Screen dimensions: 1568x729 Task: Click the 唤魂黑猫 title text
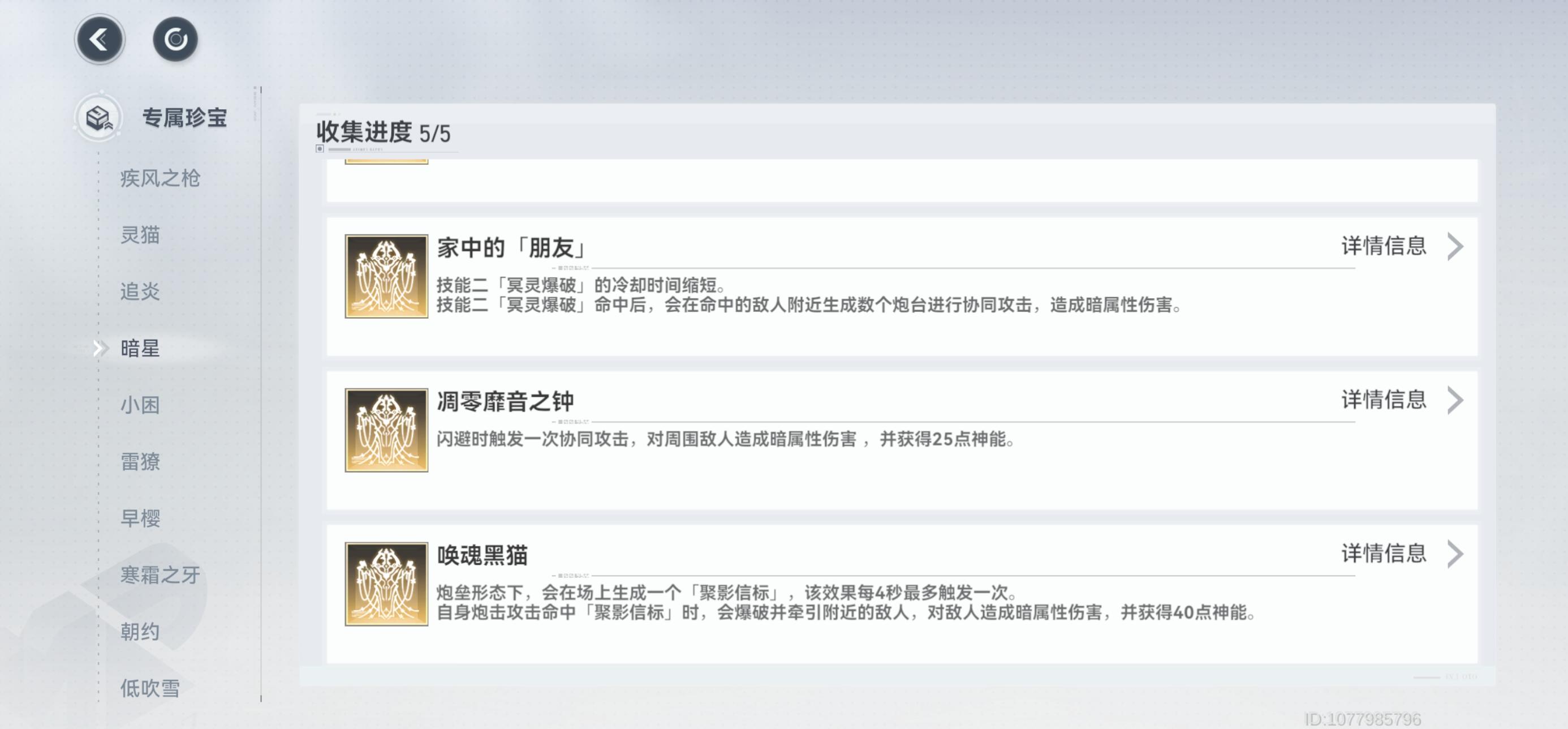pos(482,555)
